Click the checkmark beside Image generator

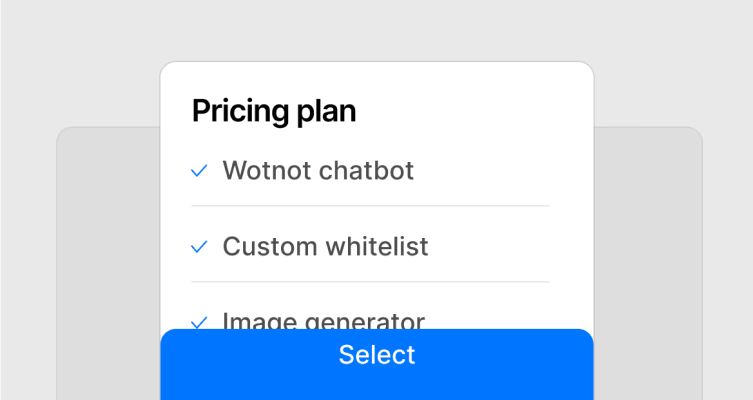tap(199, 323)
